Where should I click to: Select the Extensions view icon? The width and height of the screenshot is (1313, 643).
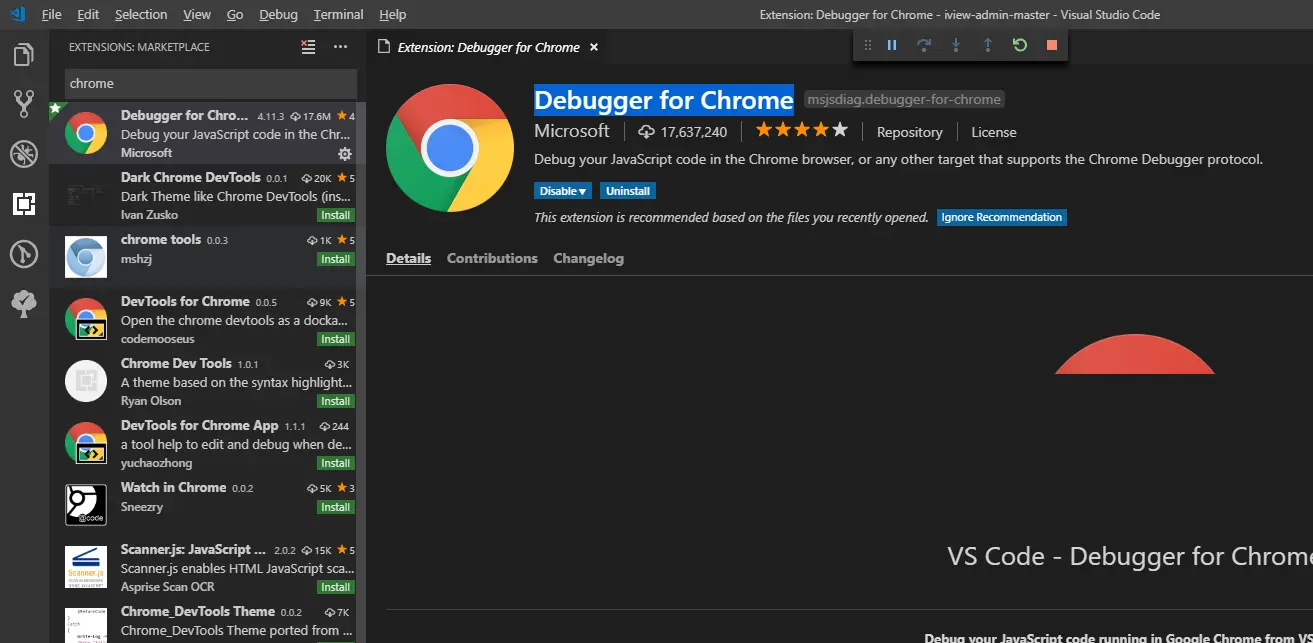click(24, 203)
